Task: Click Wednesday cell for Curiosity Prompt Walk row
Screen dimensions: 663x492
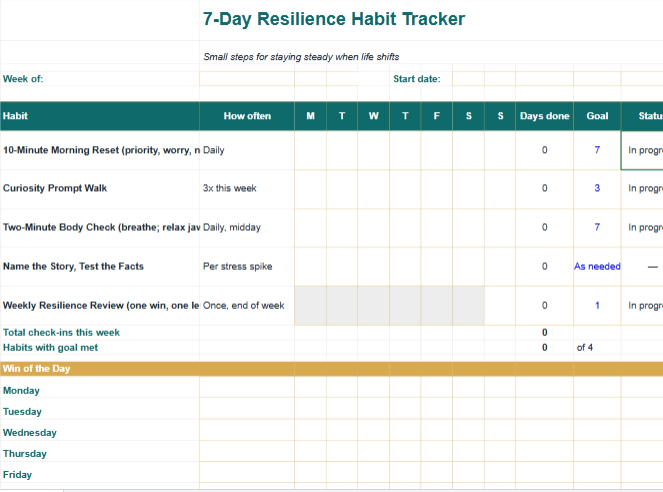Action: 373,189
